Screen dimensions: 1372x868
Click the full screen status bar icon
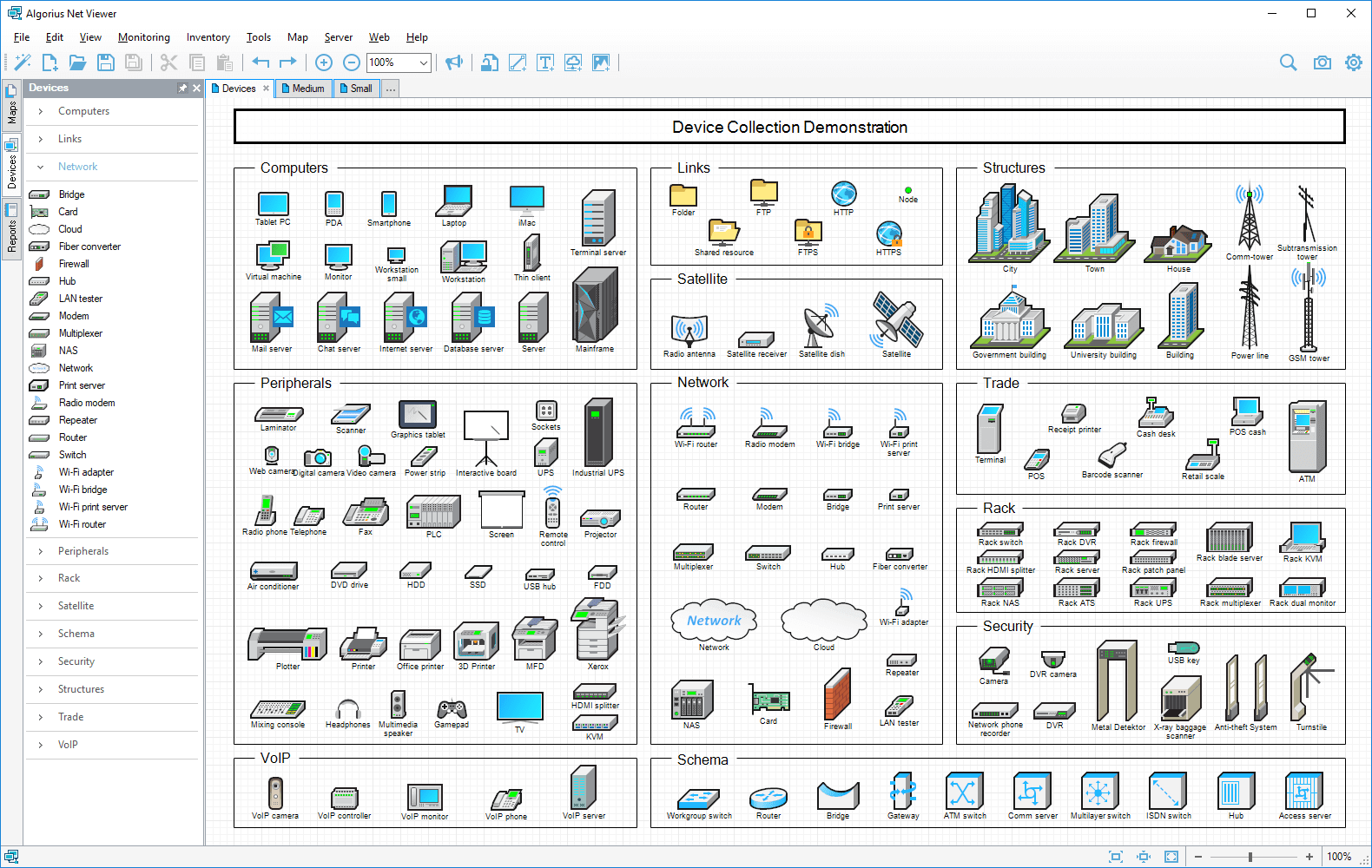1171,857
